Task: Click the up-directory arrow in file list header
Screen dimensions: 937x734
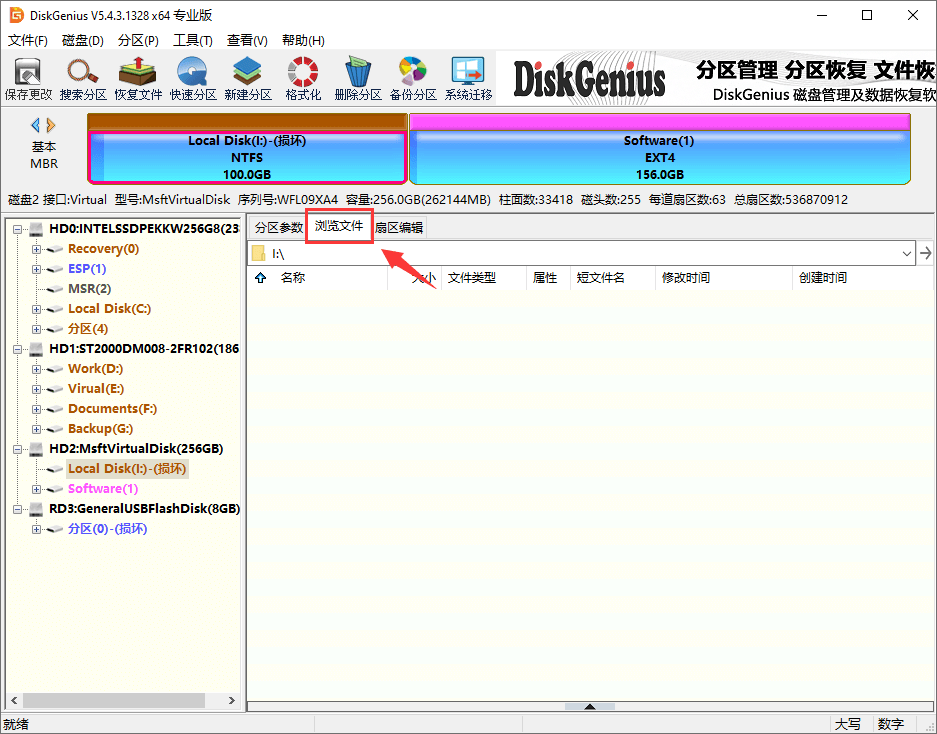Action: [261, 278]
